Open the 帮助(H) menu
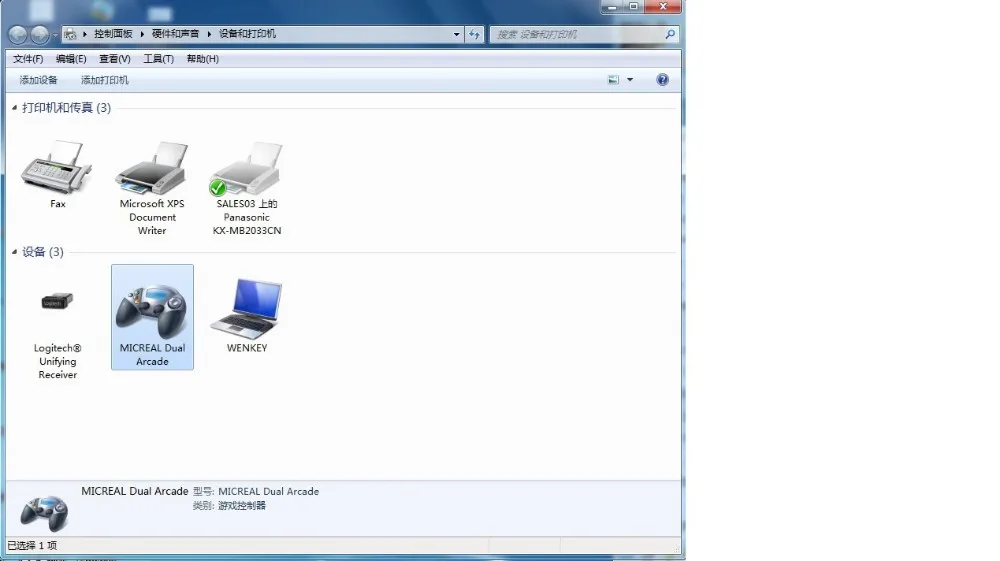 (x=202, y=59)
